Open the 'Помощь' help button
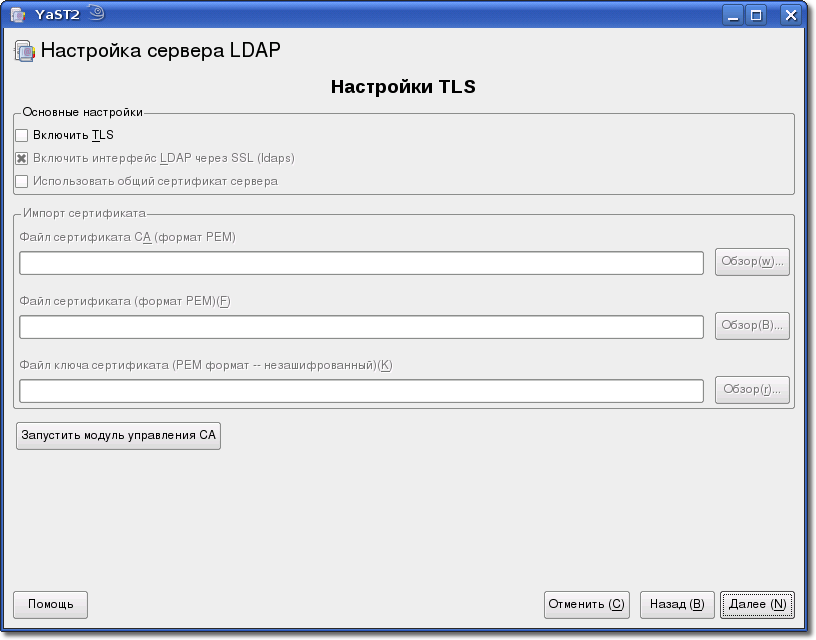The width and height of the screenshot is (816, 640). (50, 605)
